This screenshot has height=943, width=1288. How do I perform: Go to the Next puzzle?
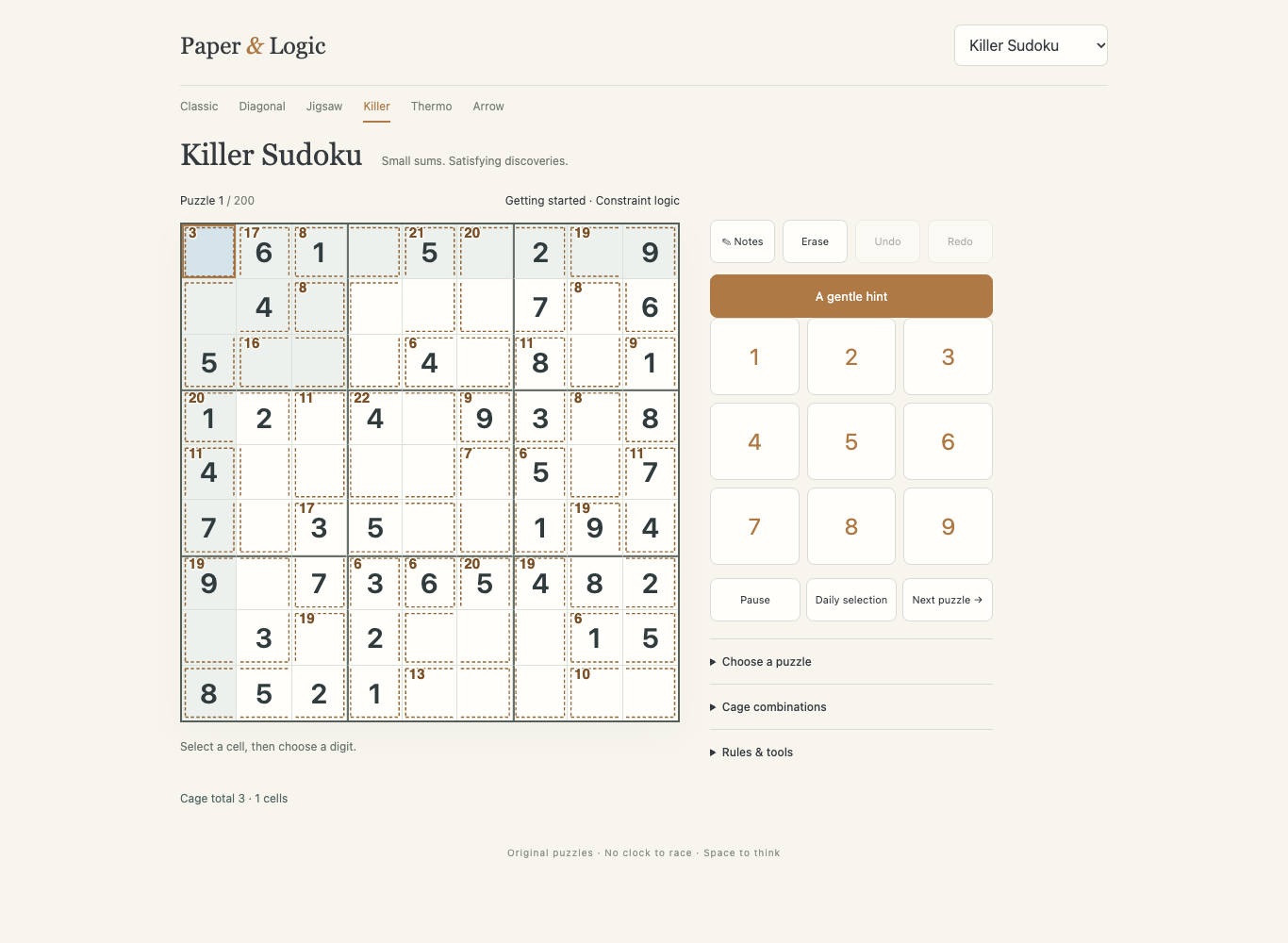(948, 600)
